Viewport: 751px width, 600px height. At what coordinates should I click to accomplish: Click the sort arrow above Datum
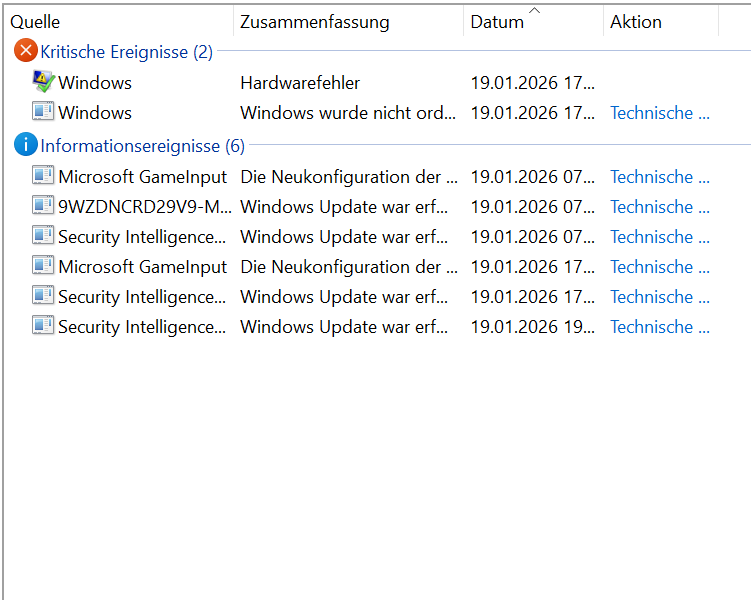coord(534,10)
